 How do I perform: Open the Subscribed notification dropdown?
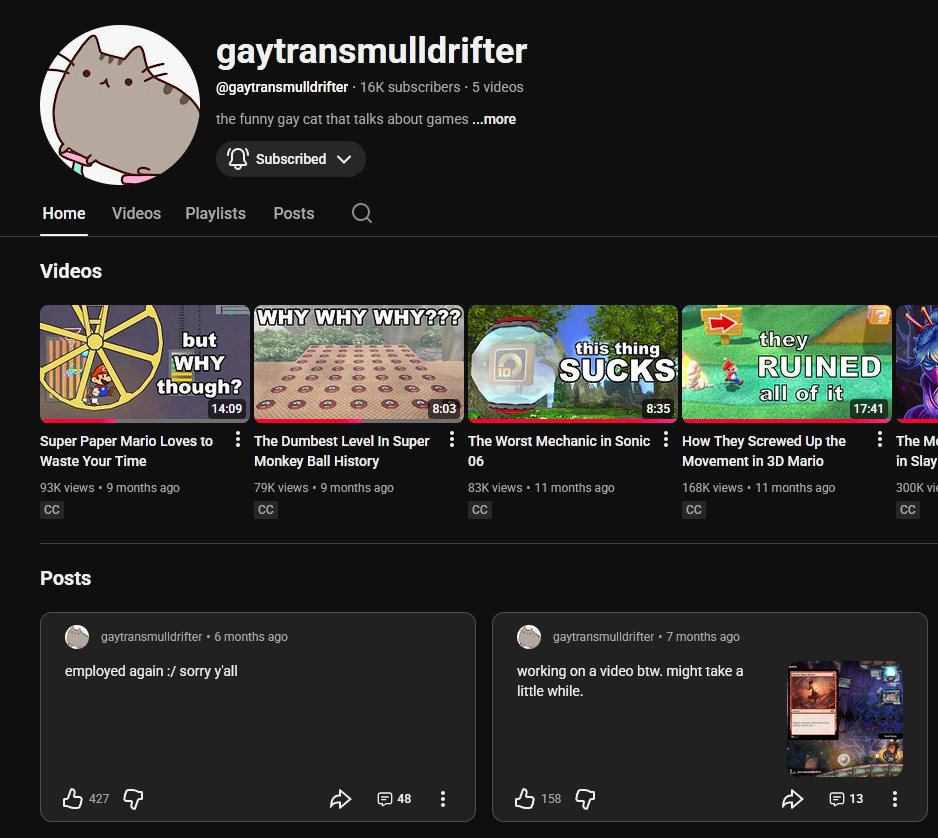(x=290, y=159)
